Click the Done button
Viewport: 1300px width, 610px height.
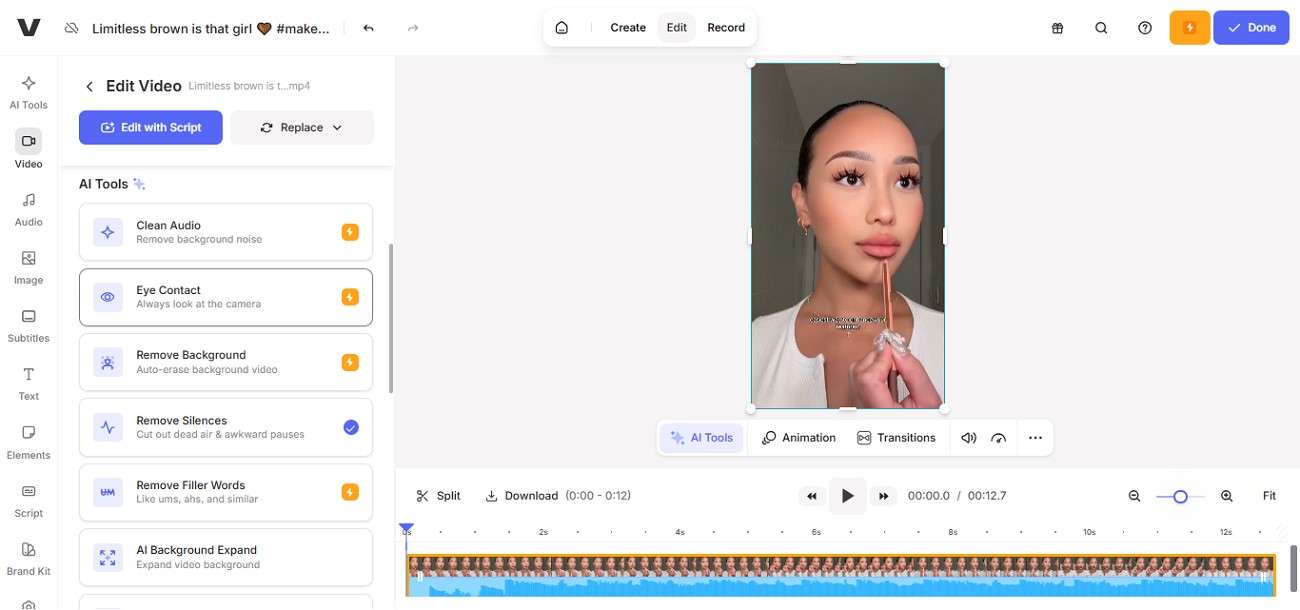[x=1251, y=28]
